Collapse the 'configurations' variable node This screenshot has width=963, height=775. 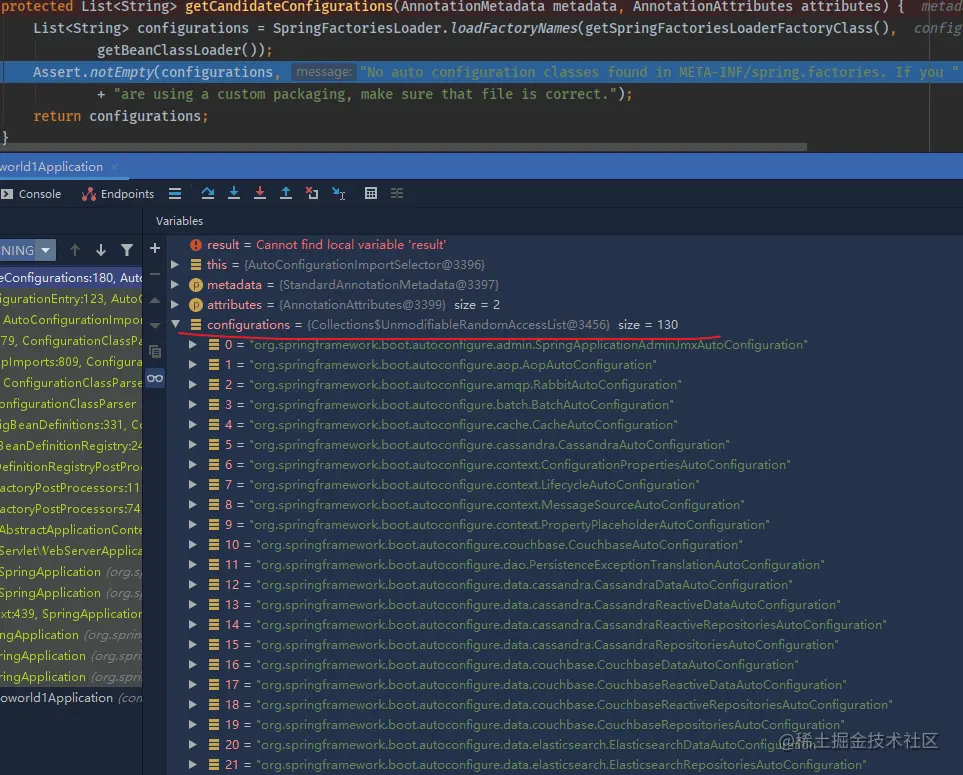coord(176,324)
